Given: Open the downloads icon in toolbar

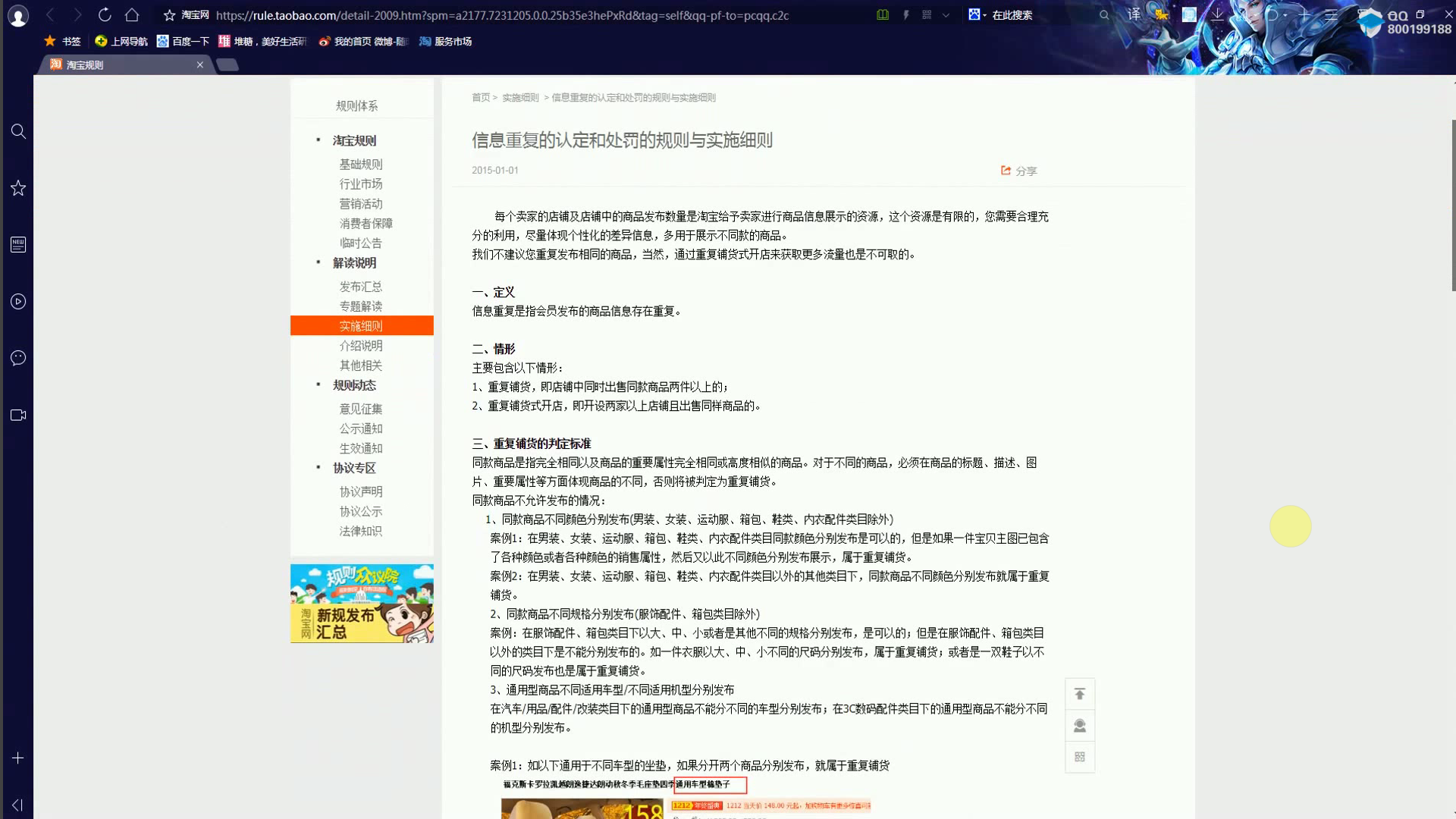Looking at the screenshot, I should point(1217,14).
